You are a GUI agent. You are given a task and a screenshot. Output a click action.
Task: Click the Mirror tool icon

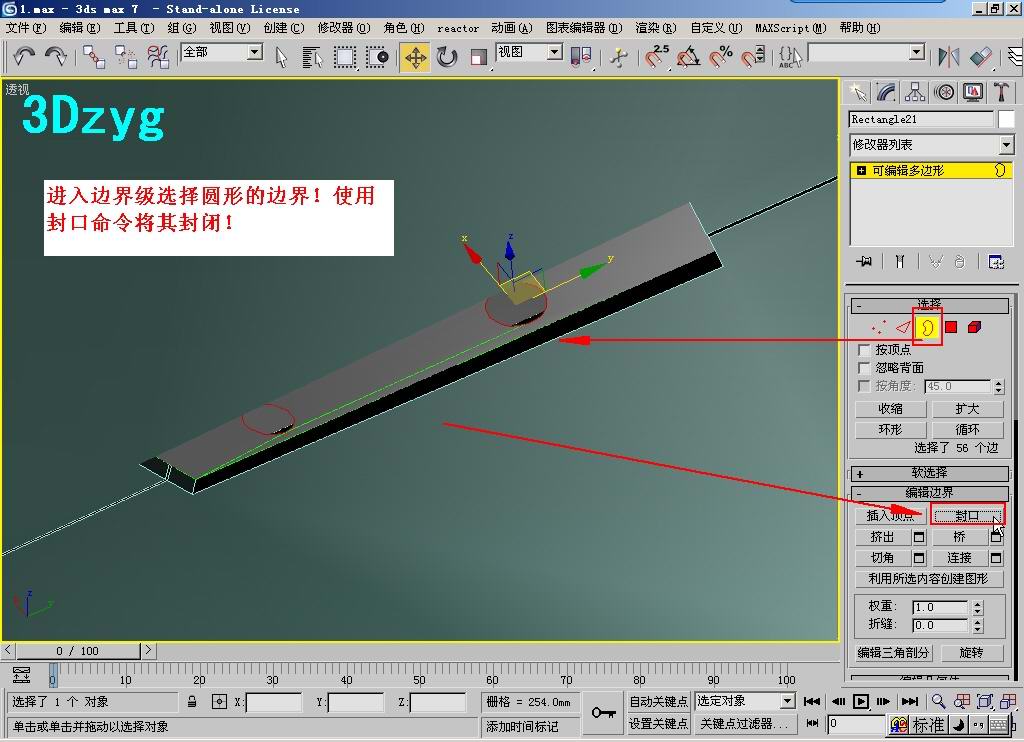948,57
